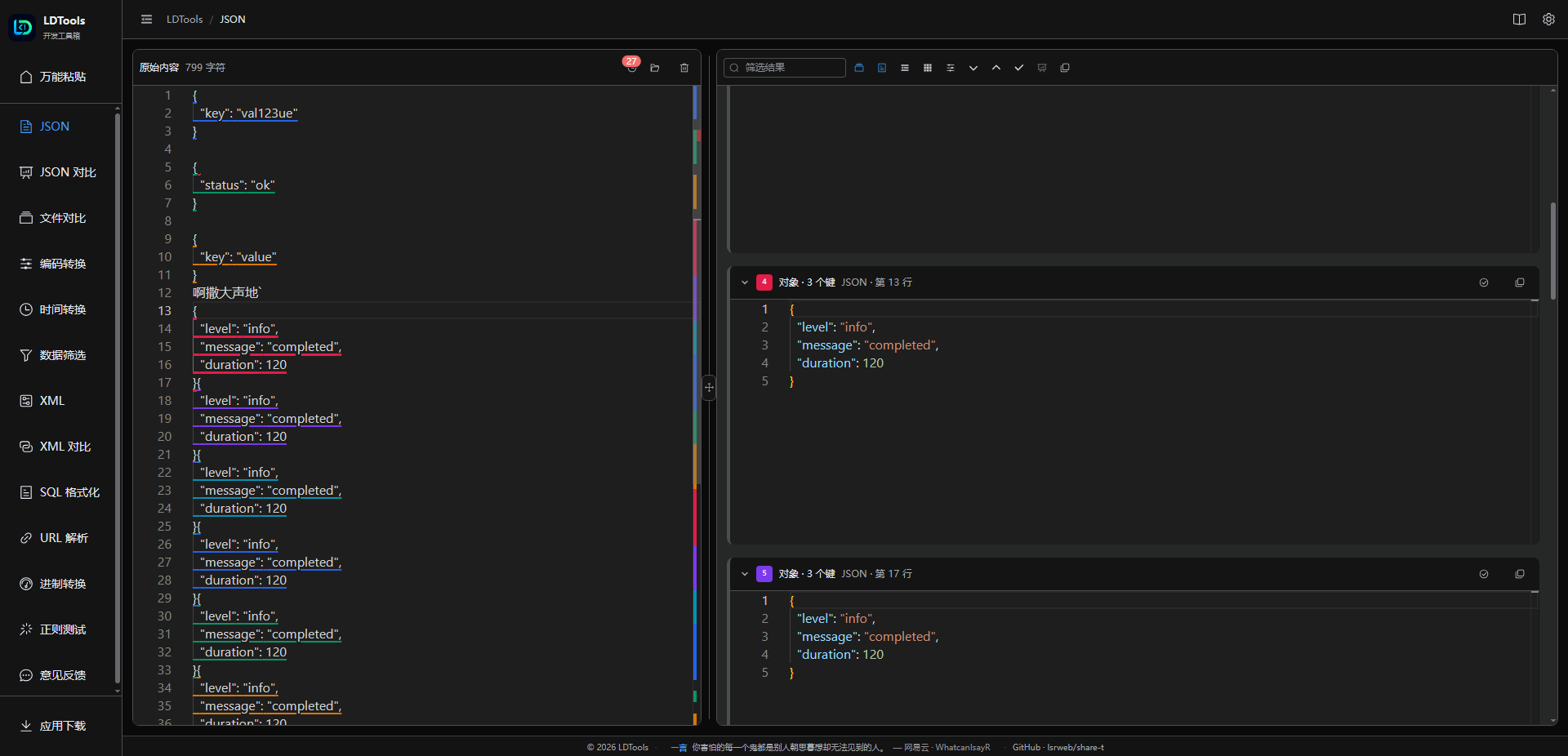The width and height of the screenshot is (1568, 756).
Task: Click © 2026 LDTools footer text
Action: tap(617, 748)
